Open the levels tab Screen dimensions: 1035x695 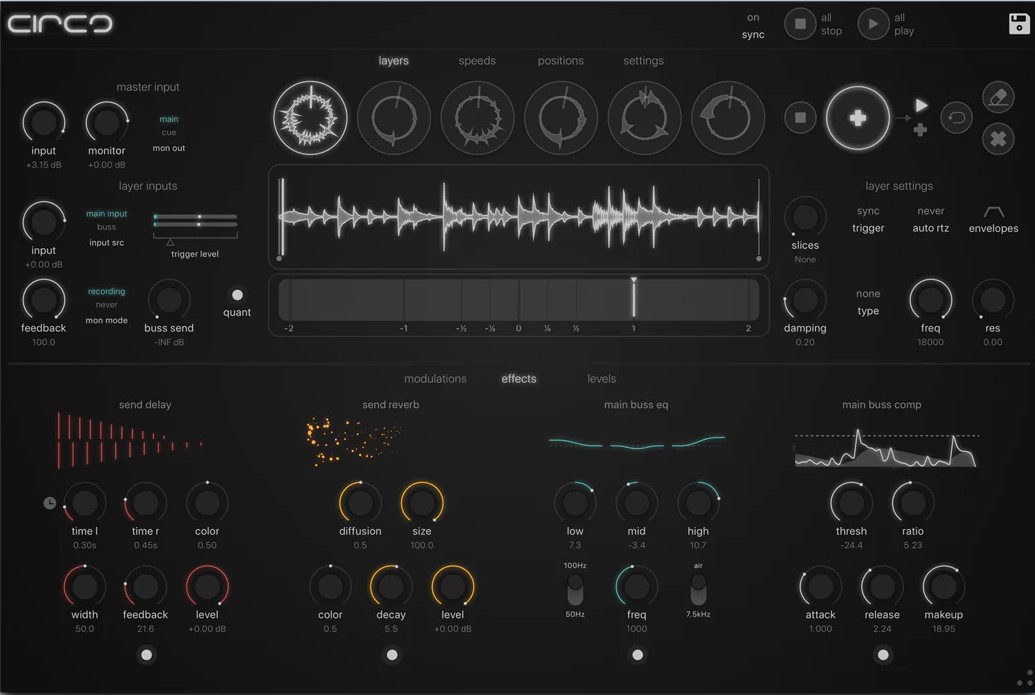pyautogui.click(x=601, y=379)
